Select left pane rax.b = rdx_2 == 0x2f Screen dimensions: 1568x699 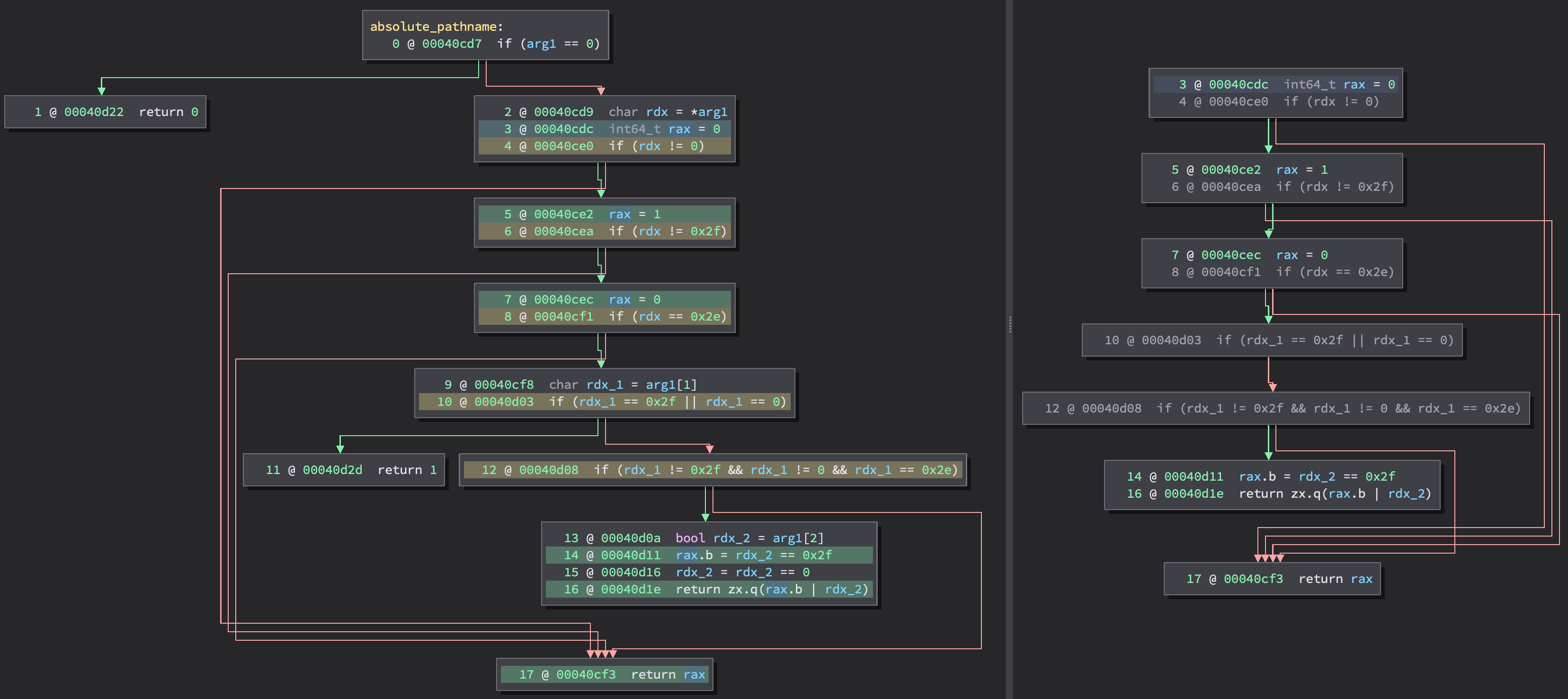(x=709, y=555)
